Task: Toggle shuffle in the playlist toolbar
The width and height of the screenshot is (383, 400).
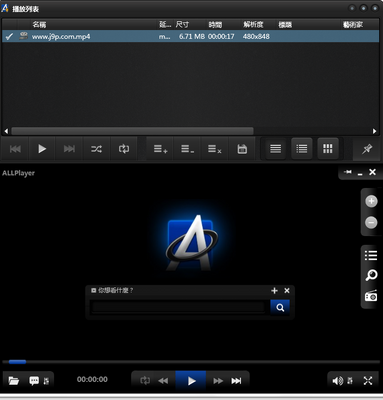Action: [96, 149]
